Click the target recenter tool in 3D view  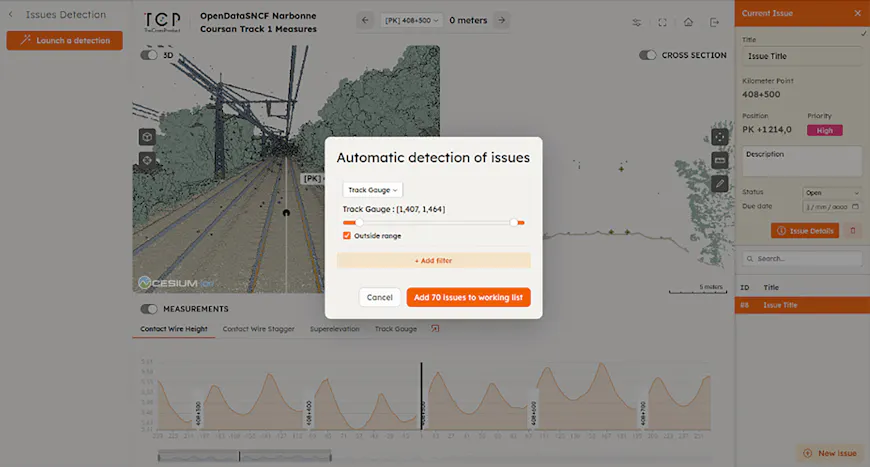(x=147, y=160)
